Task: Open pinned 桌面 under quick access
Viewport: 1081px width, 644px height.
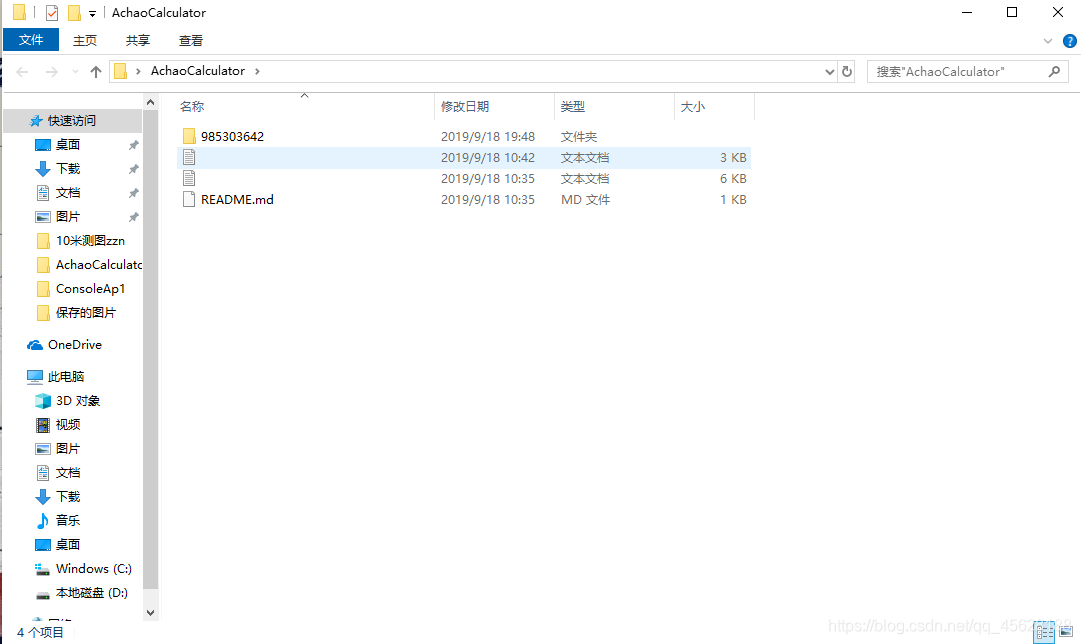Action: point(68,145)
